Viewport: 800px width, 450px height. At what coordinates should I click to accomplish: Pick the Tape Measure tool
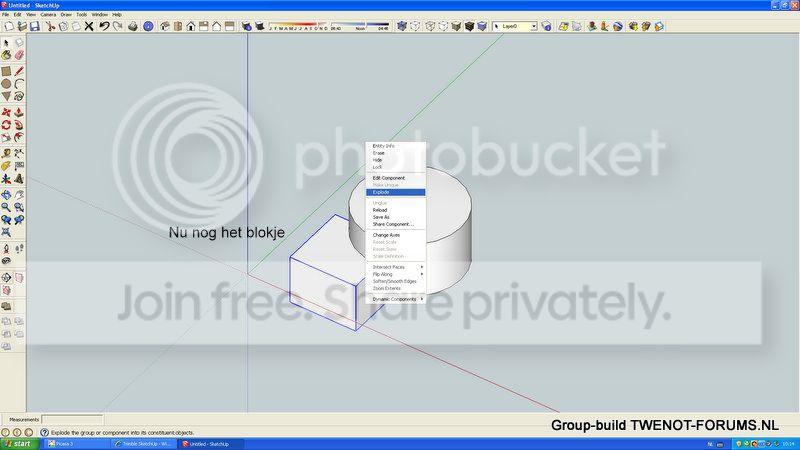pyautogui.click(x=6, y=154)
